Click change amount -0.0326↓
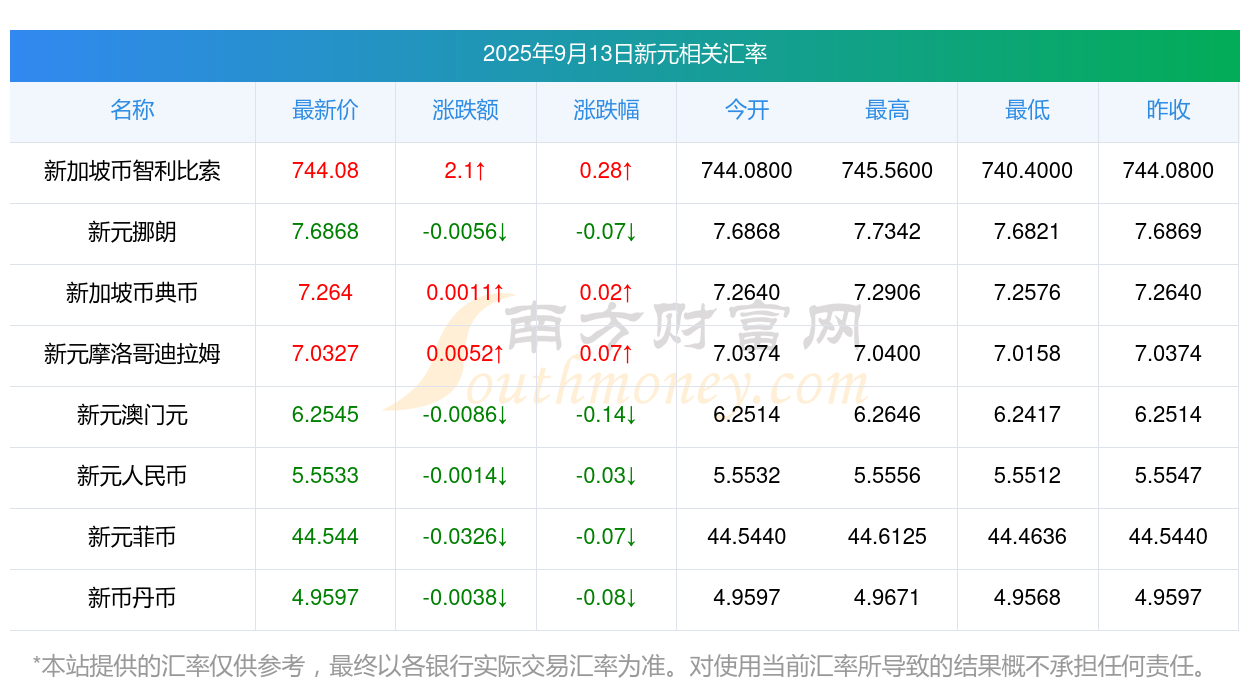Screen dimensions: 1250x698 [466, 537]
